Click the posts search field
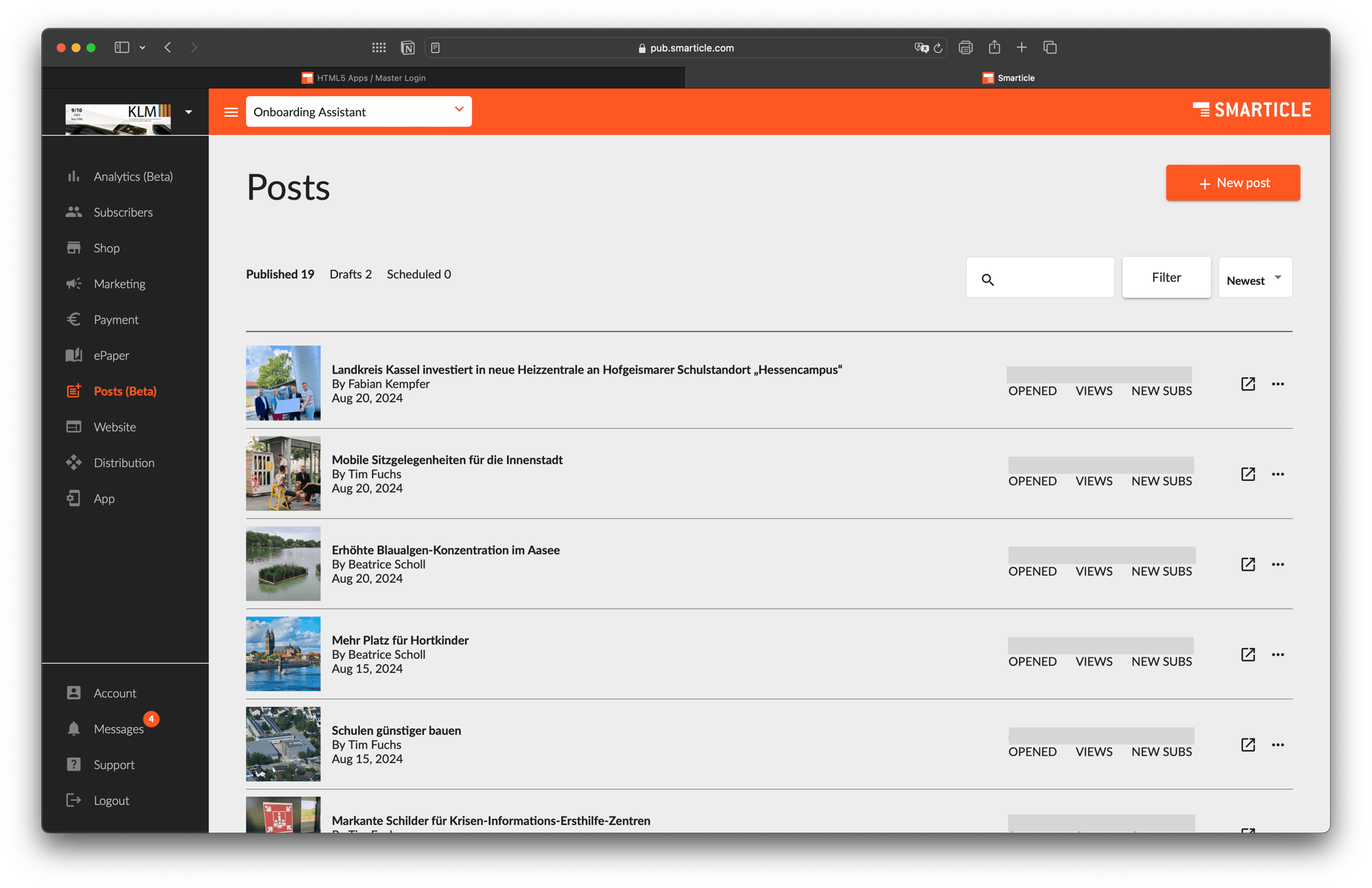This screenshot has width=1372, height=888. (1040, 278)
